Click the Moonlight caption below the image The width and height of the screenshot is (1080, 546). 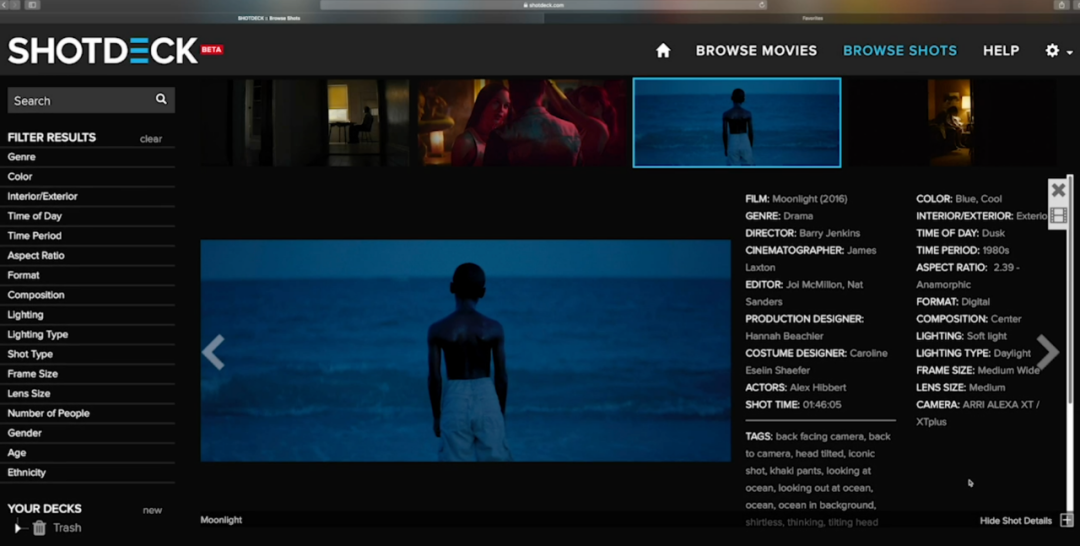pos(221,520)
